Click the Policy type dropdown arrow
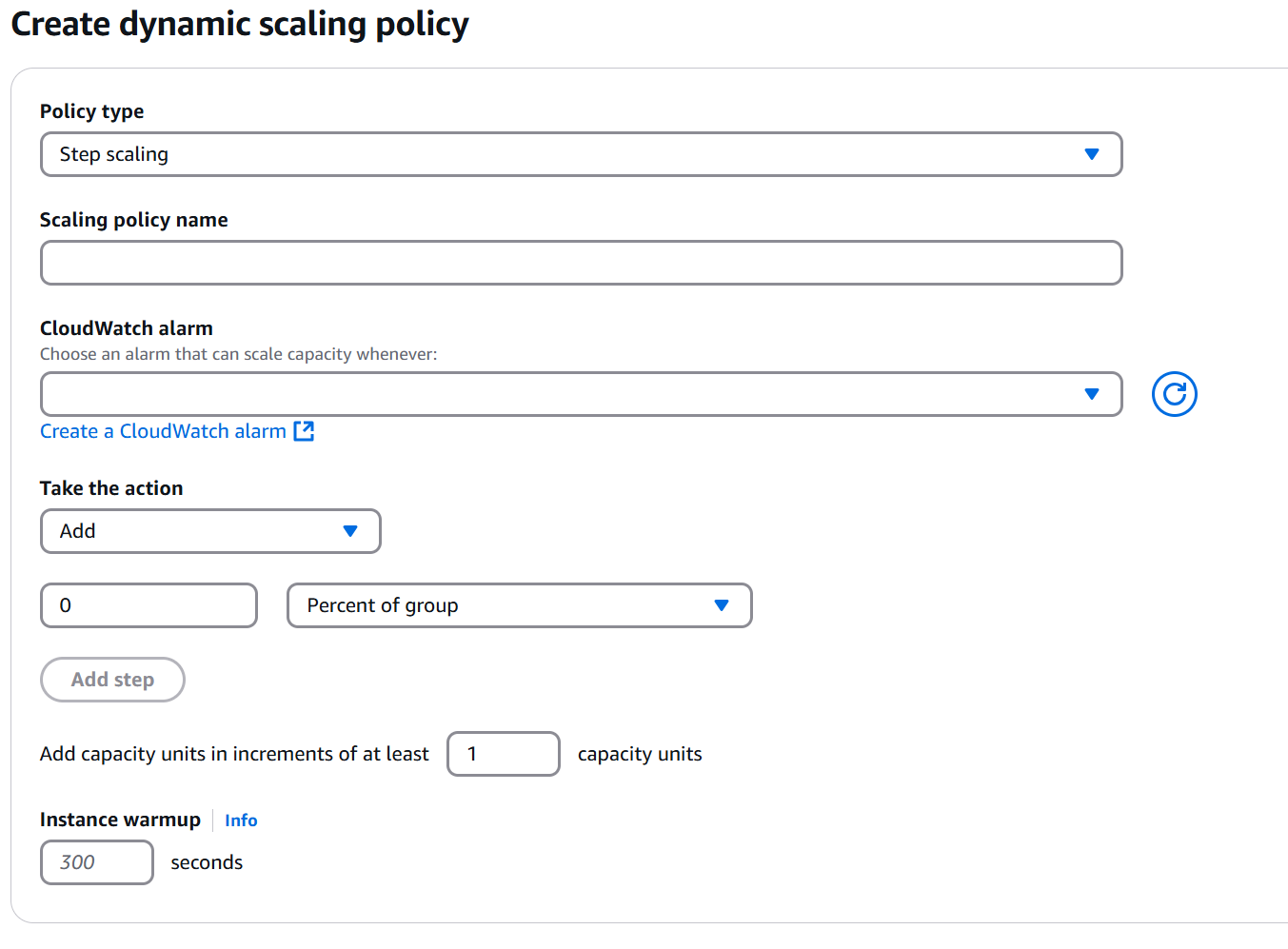 pos(1091,154)
